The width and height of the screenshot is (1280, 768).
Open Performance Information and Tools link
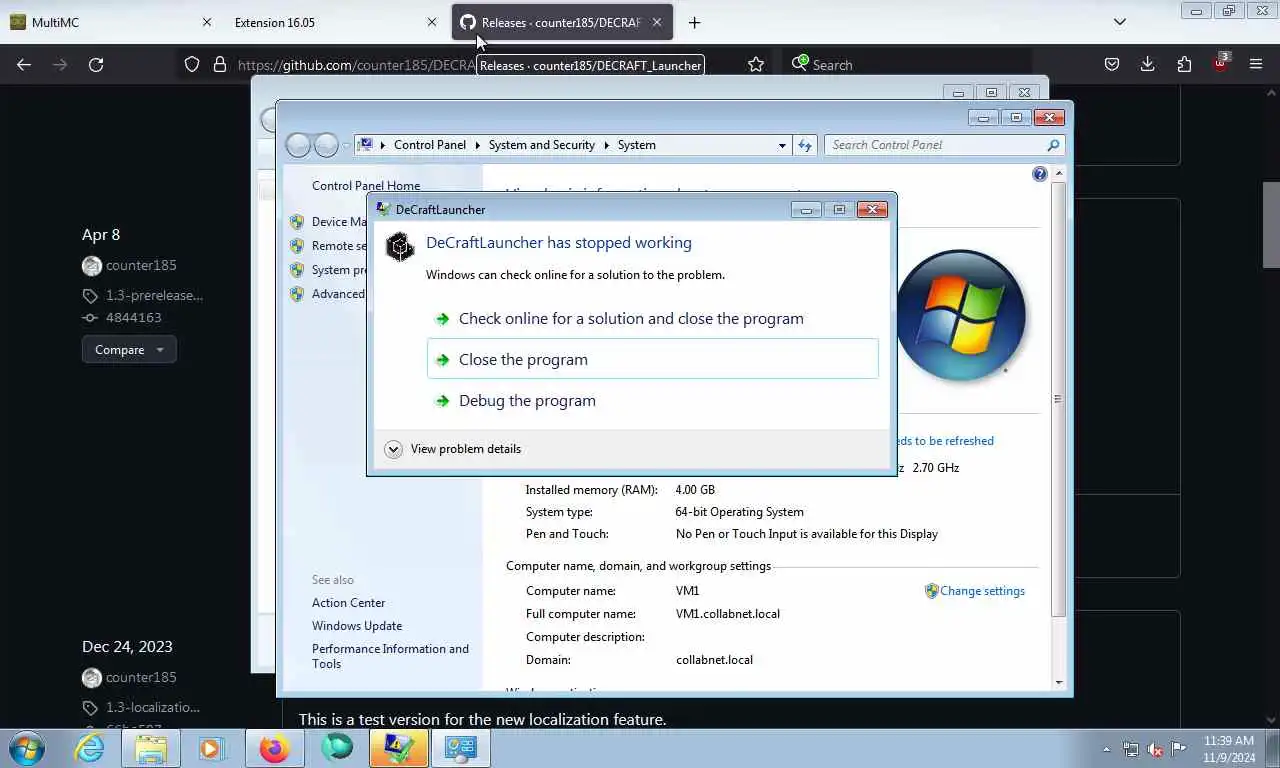(x=390, y=656)
